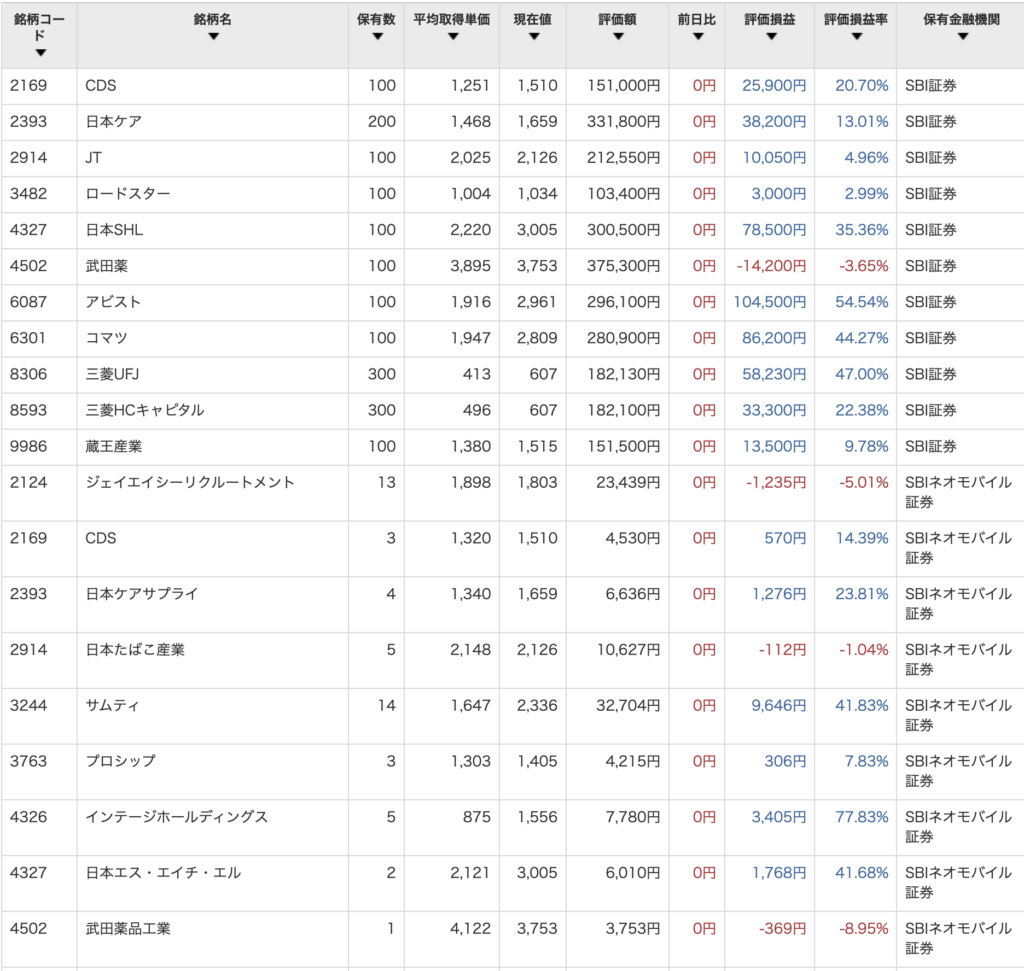
Task: Click stock code 8306
Action: coord(28,374)
